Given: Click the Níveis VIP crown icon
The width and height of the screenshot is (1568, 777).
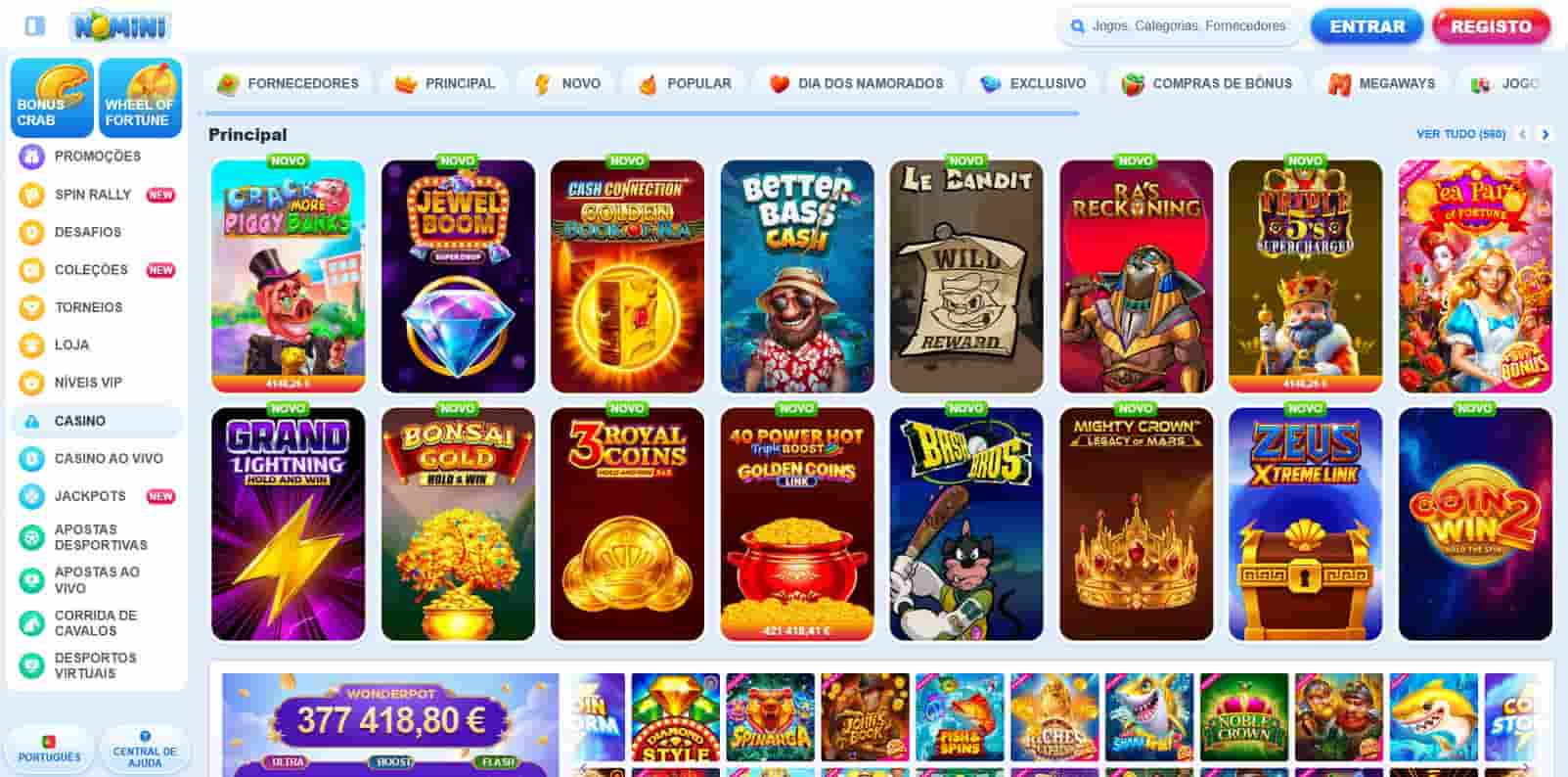Looking at the screenshot, I should click(32, 383).
